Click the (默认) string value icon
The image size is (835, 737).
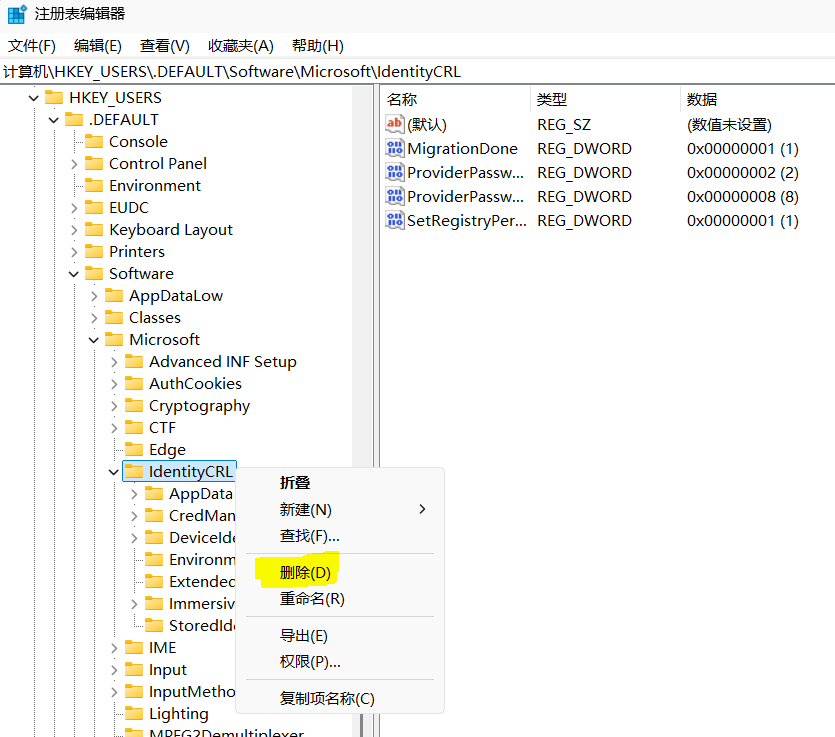click(x=395, y=125)
